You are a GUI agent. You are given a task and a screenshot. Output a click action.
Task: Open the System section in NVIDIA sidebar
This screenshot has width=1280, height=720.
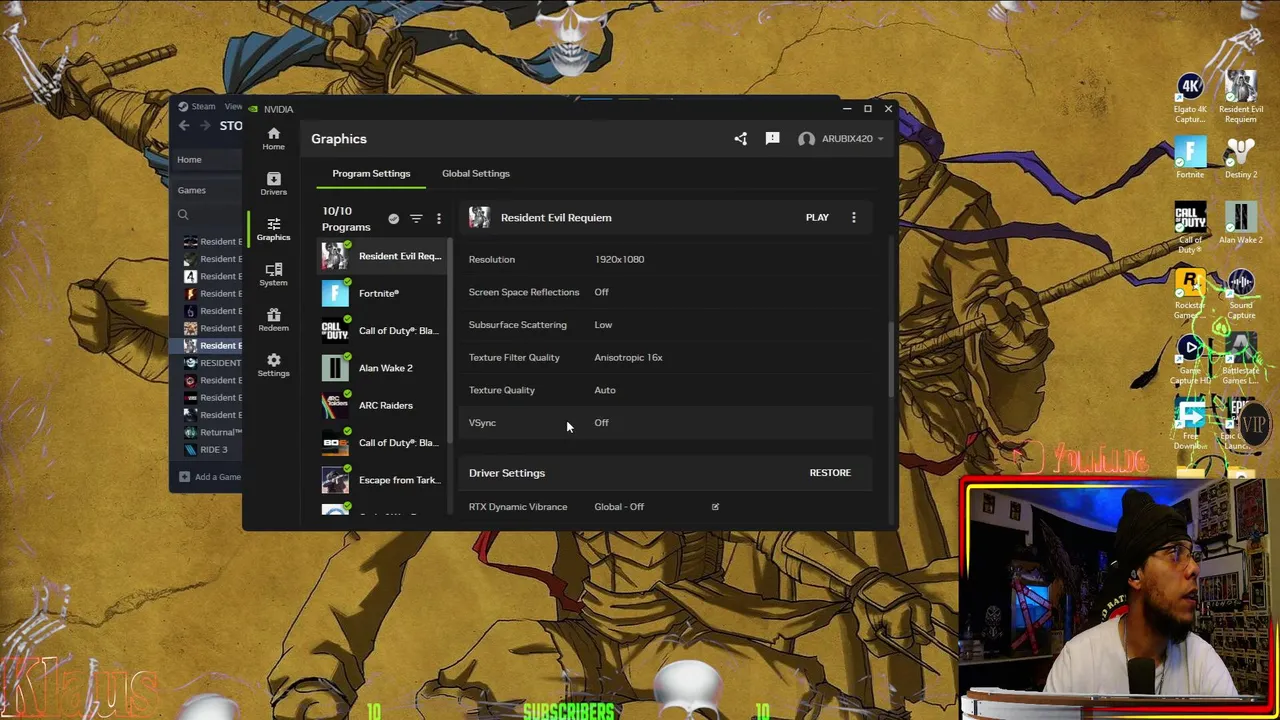pos(273,274)
